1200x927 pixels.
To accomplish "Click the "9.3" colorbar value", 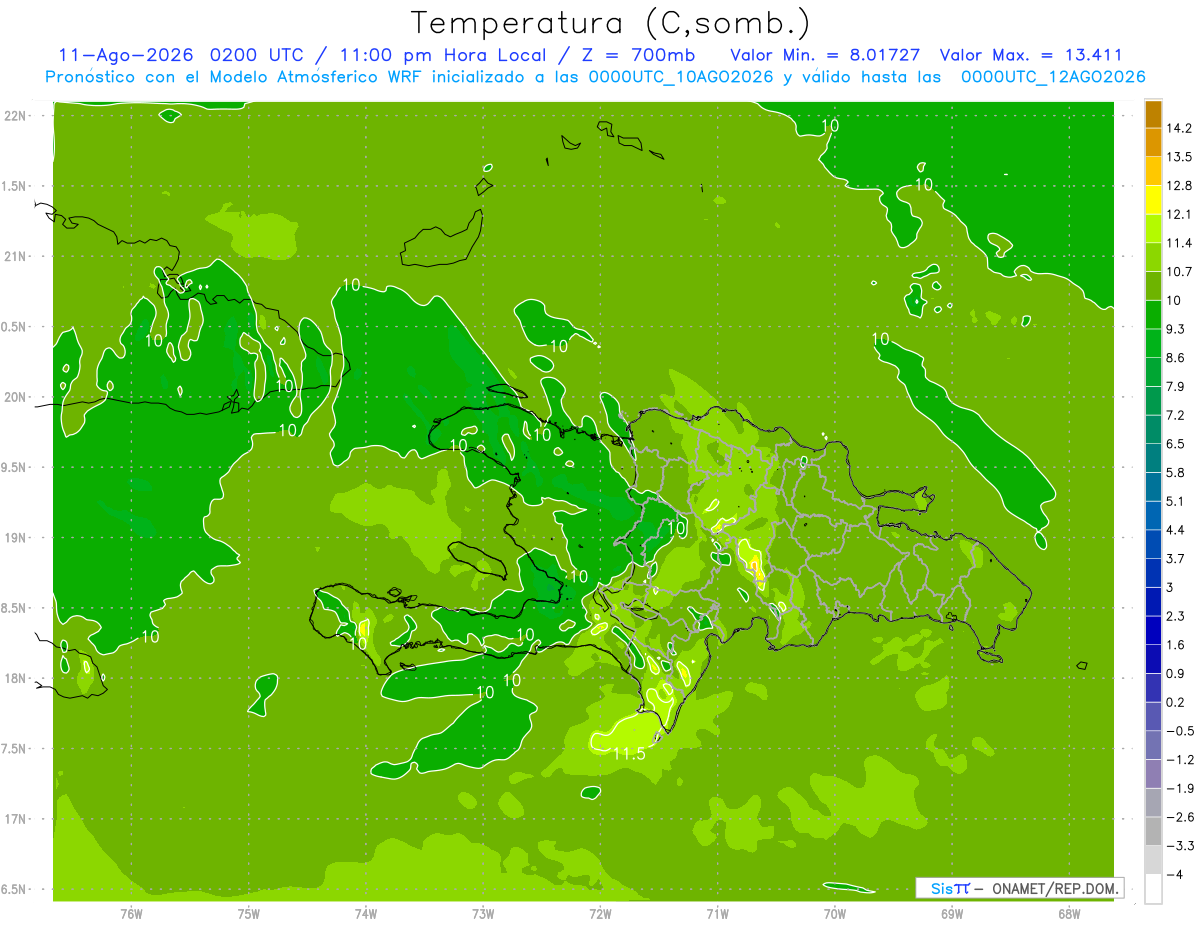I will pyautogui.click(x=1178, y=329).
